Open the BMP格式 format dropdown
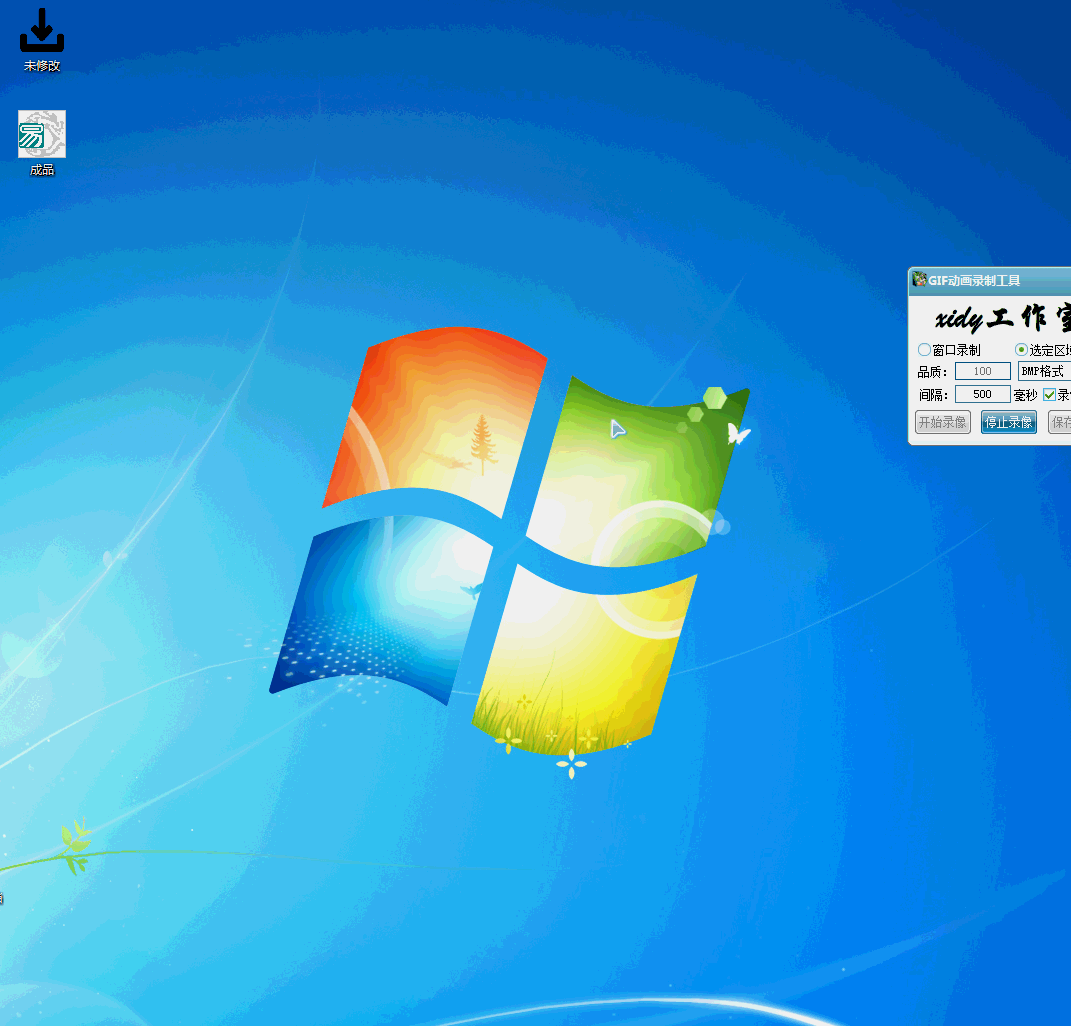The width and height of the screenshot is (1071, 1026). (x=1044, y=371)
